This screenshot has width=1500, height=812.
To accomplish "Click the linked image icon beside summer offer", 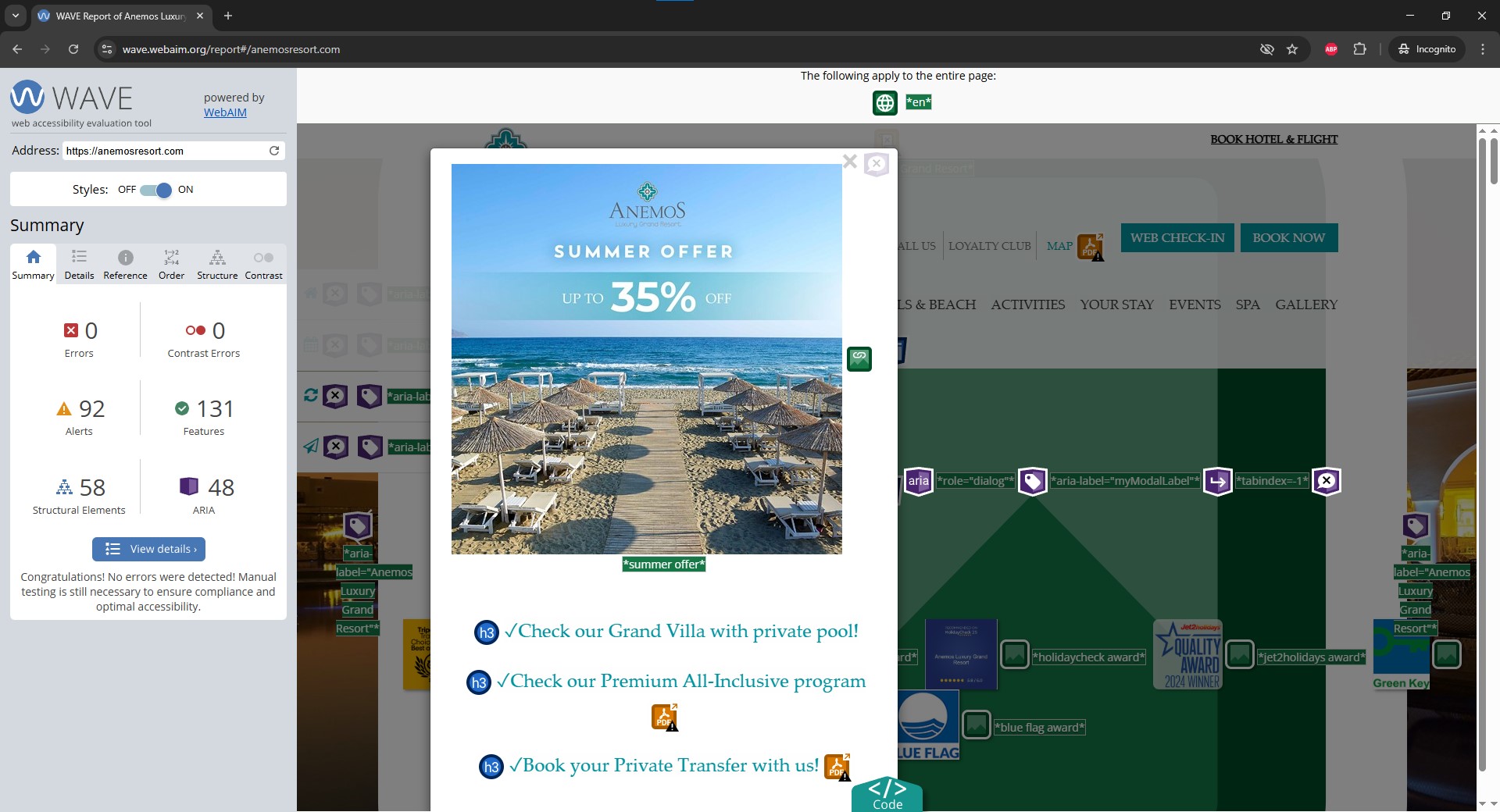I will click(x=859, y=359).
